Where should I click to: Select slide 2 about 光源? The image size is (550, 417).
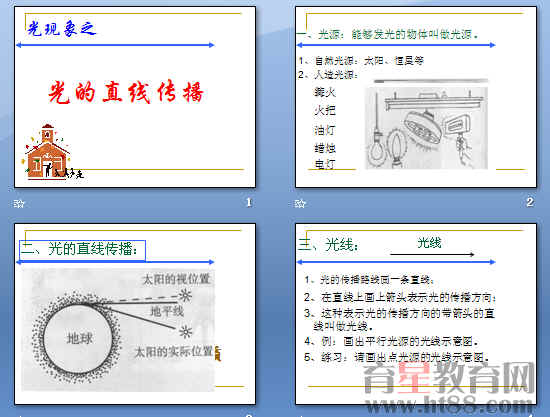[x=416, y=97]
